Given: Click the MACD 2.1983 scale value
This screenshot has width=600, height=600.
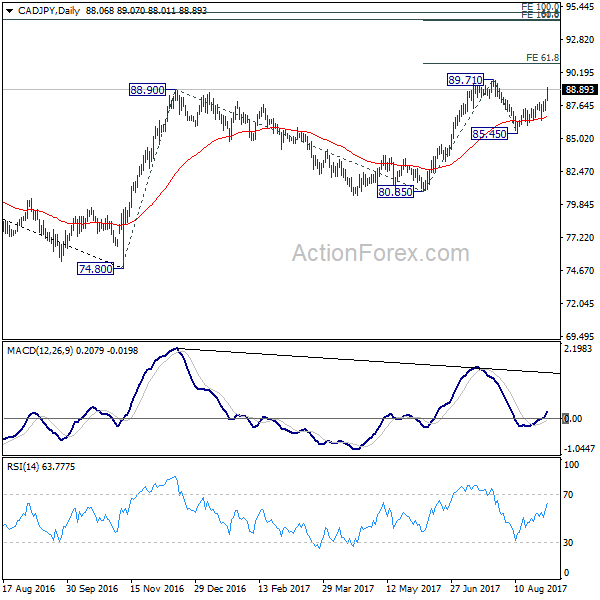Looking at the screenshot, I should point(580,349).
